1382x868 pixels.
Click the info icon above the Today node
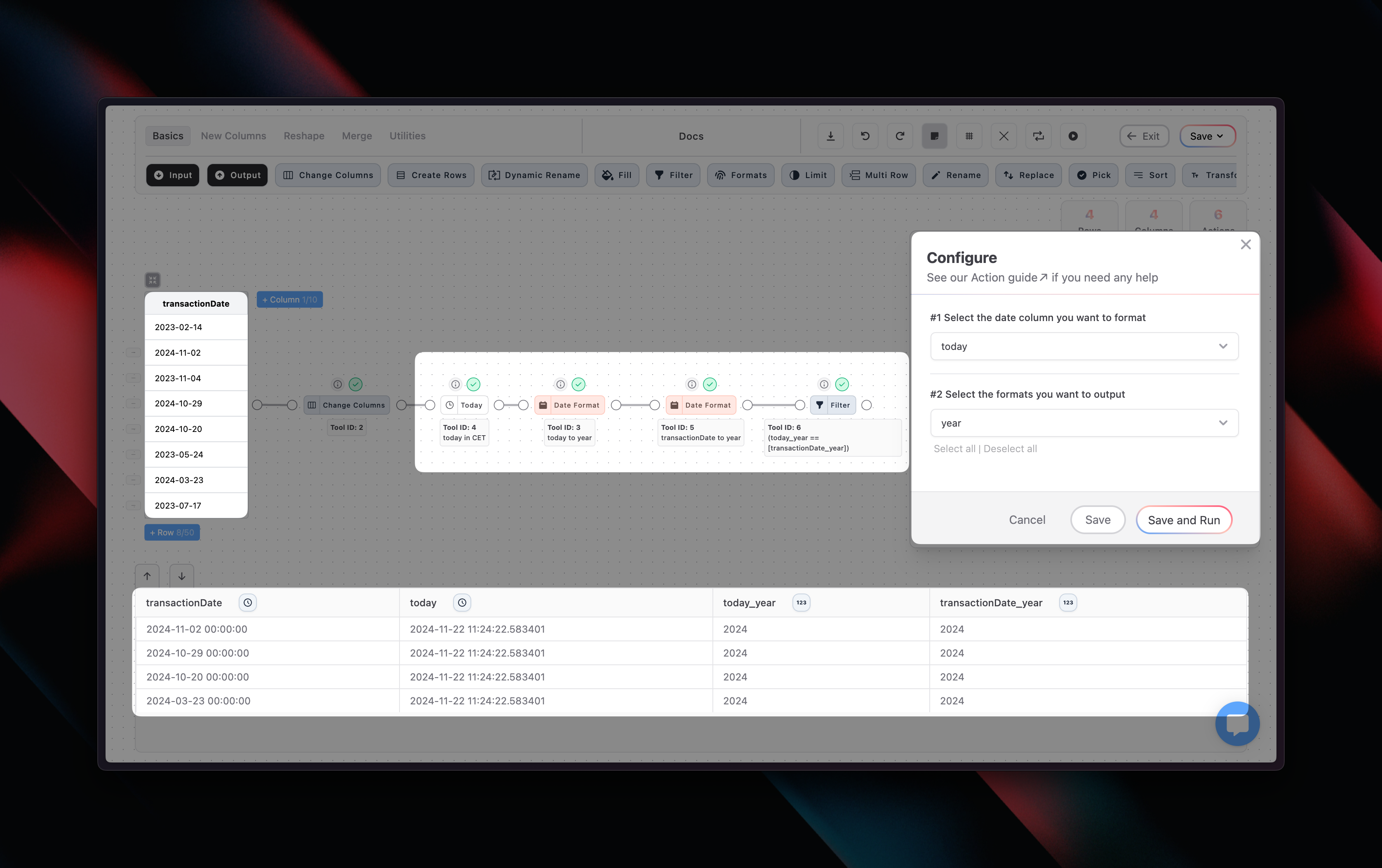[455, 385]
